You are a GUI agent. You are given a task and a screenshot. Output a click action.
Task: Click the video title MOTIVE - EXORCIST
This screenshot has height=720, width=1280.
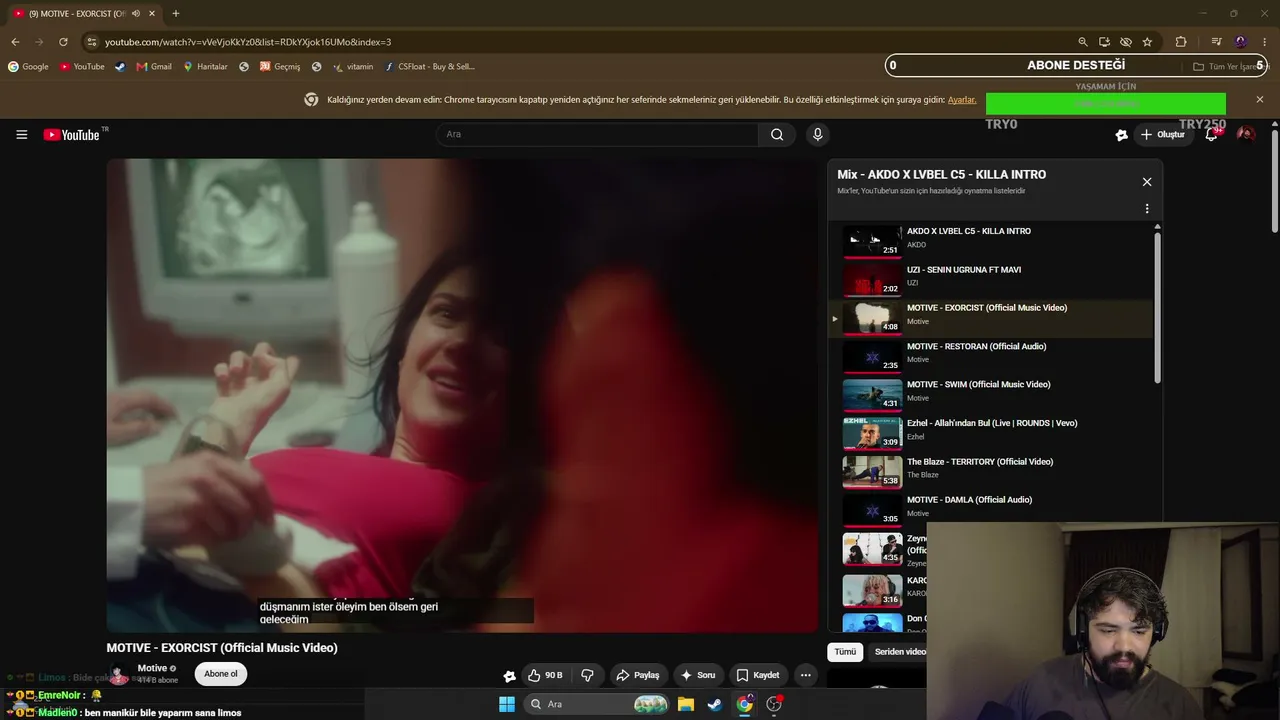pos(222,648)
